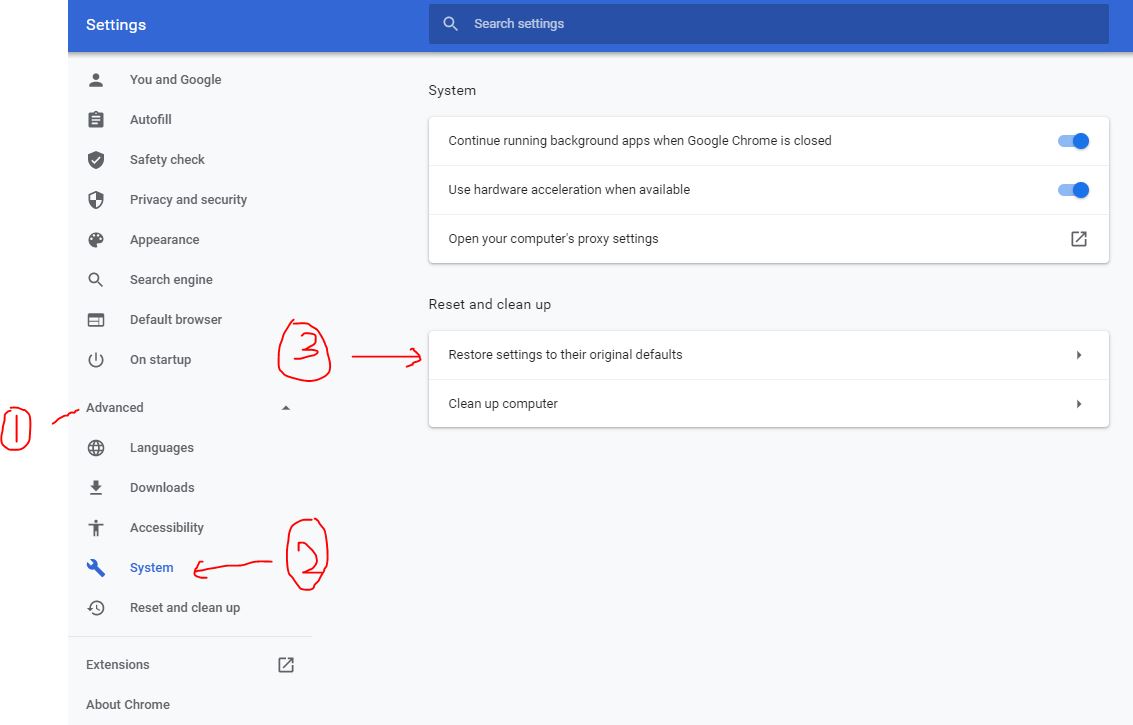Click the shield icon for Privacy and security
The image size is (1133, 725).
[x=95, y=200]
